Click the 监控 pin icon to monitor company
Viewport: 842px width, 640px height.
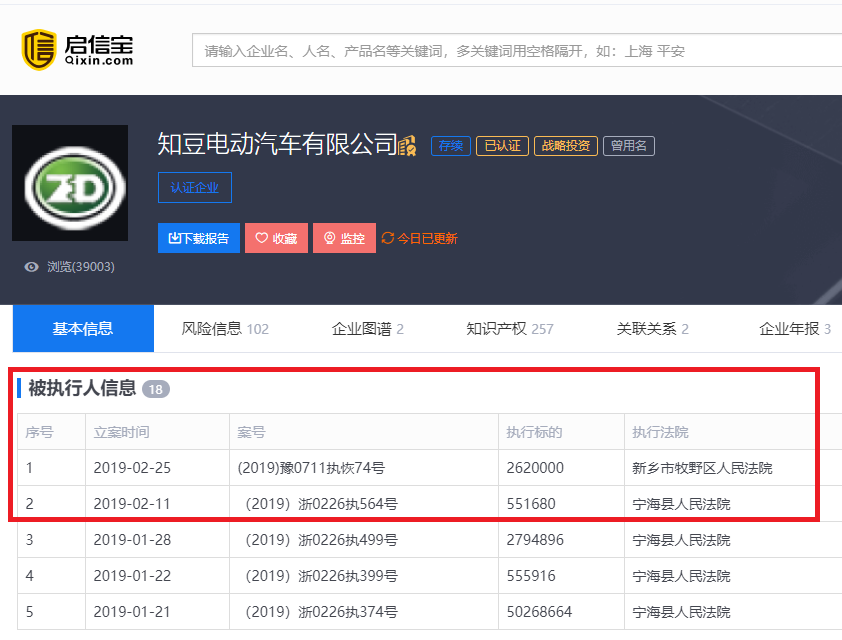331,238
